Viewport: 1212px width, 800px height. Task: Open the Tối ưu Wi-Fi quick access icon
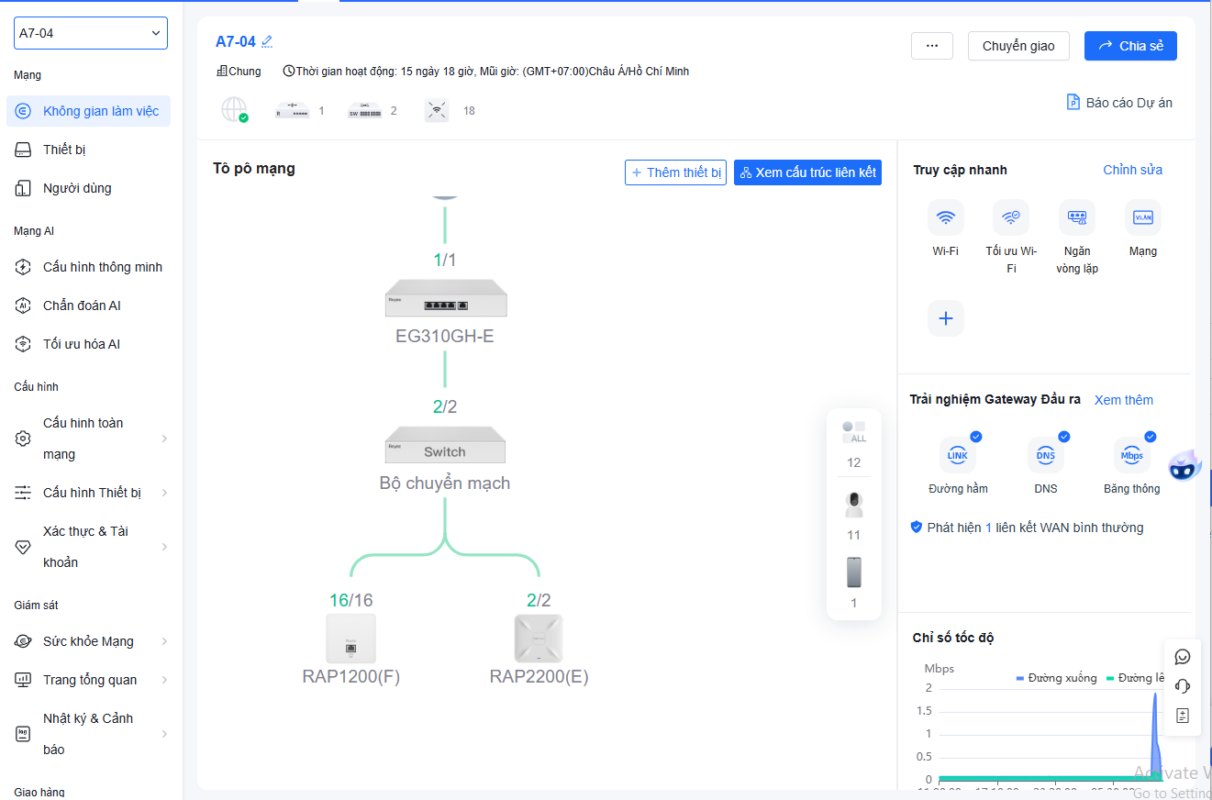1011,217
